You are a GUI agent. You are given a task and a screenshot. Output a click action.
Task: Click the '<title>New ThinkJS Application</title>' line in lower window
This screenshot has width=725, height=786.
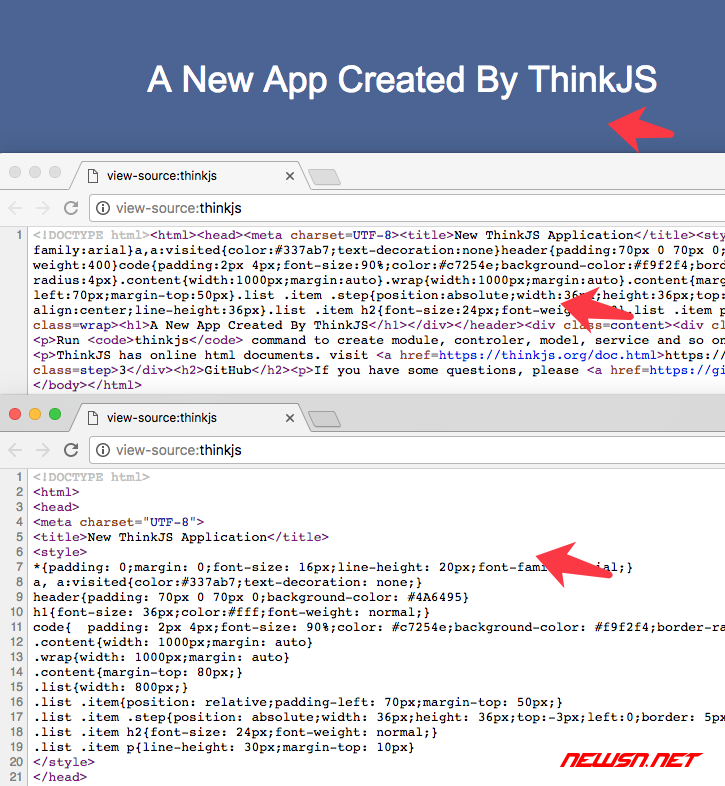click(180, 537)
